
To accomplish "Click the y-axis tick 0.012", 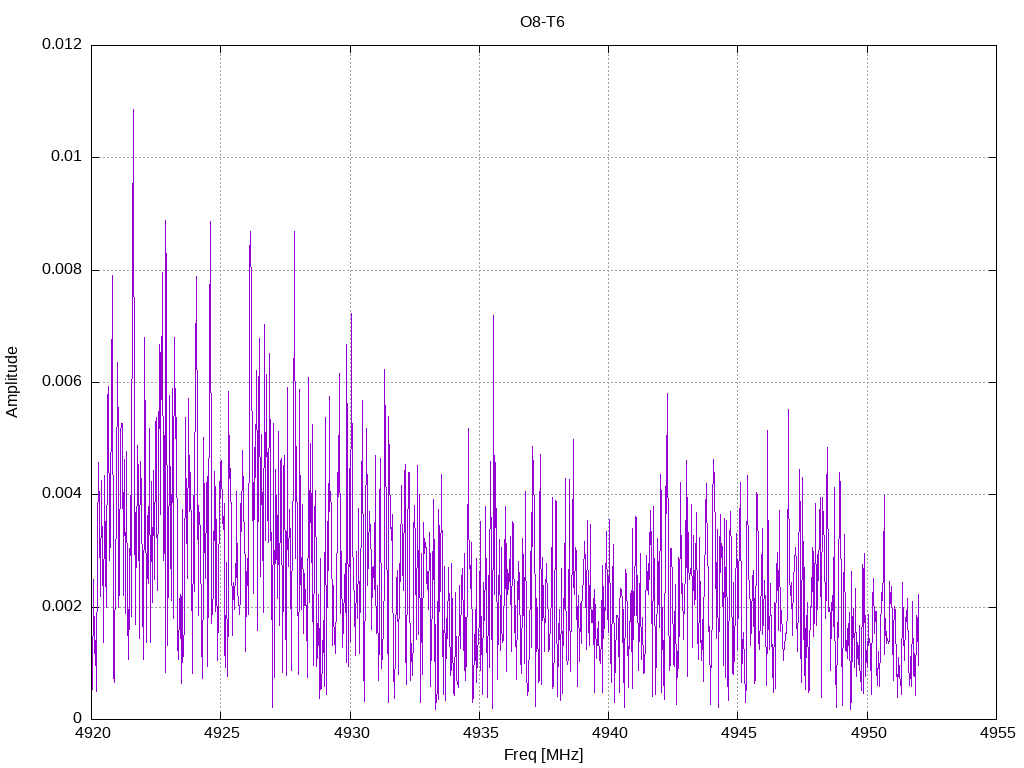I will coord(62,44).
